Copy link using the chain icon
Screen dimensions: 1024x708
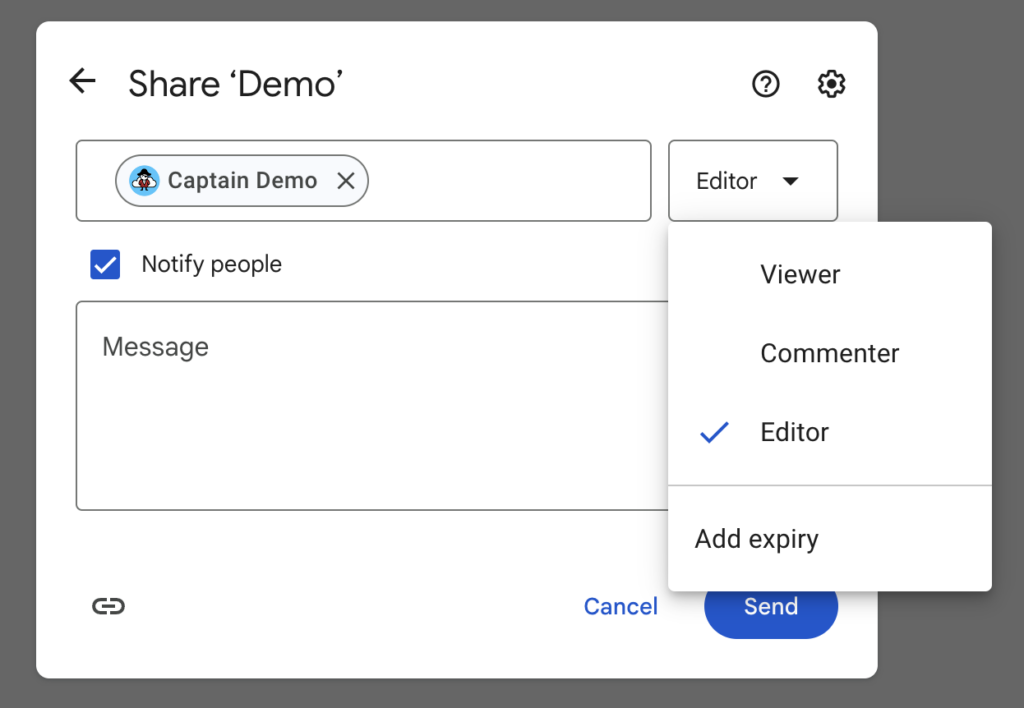click(x=108, y=606)
